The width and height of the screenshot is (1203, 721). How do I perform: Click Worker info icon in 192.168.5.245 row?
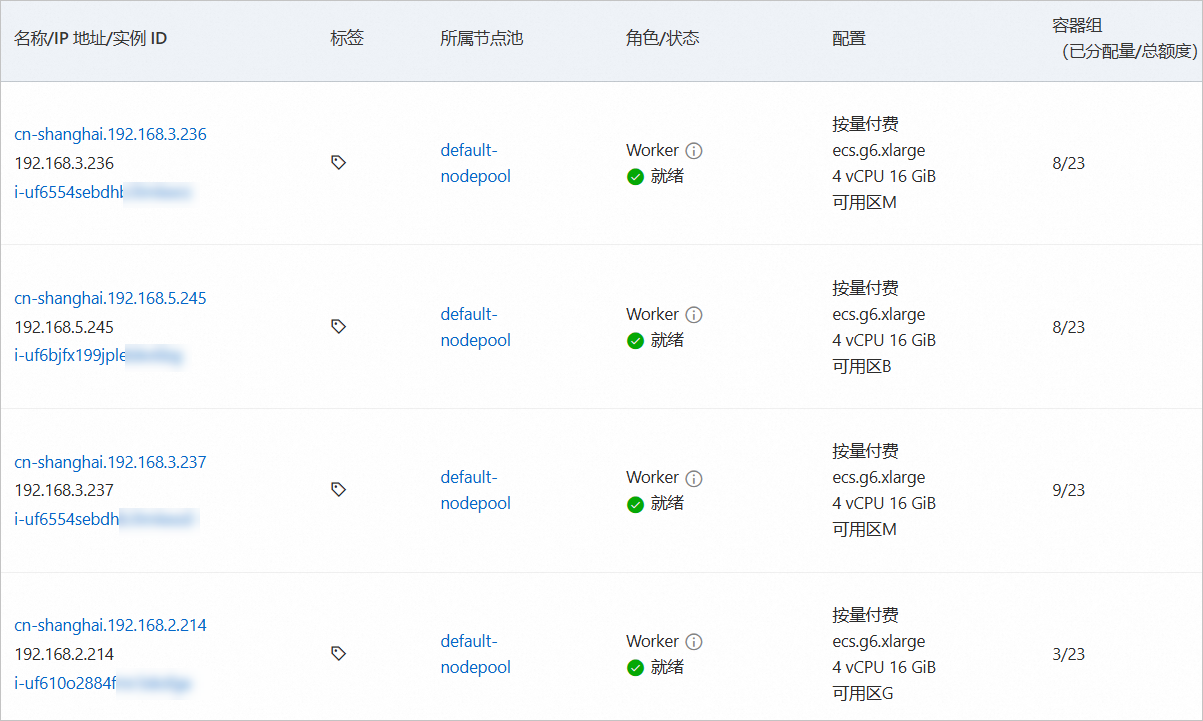(x=694, y=315)
